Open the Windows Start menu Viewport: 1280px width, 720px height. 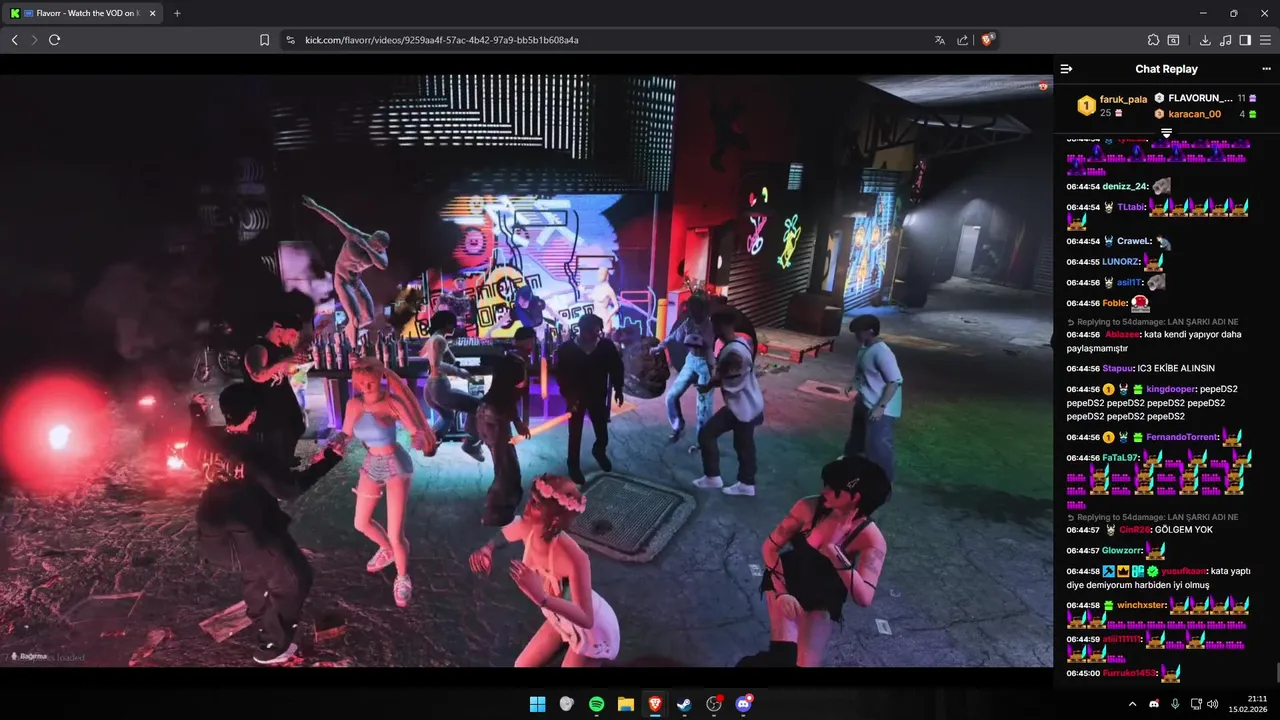click(x=537, y=704)
